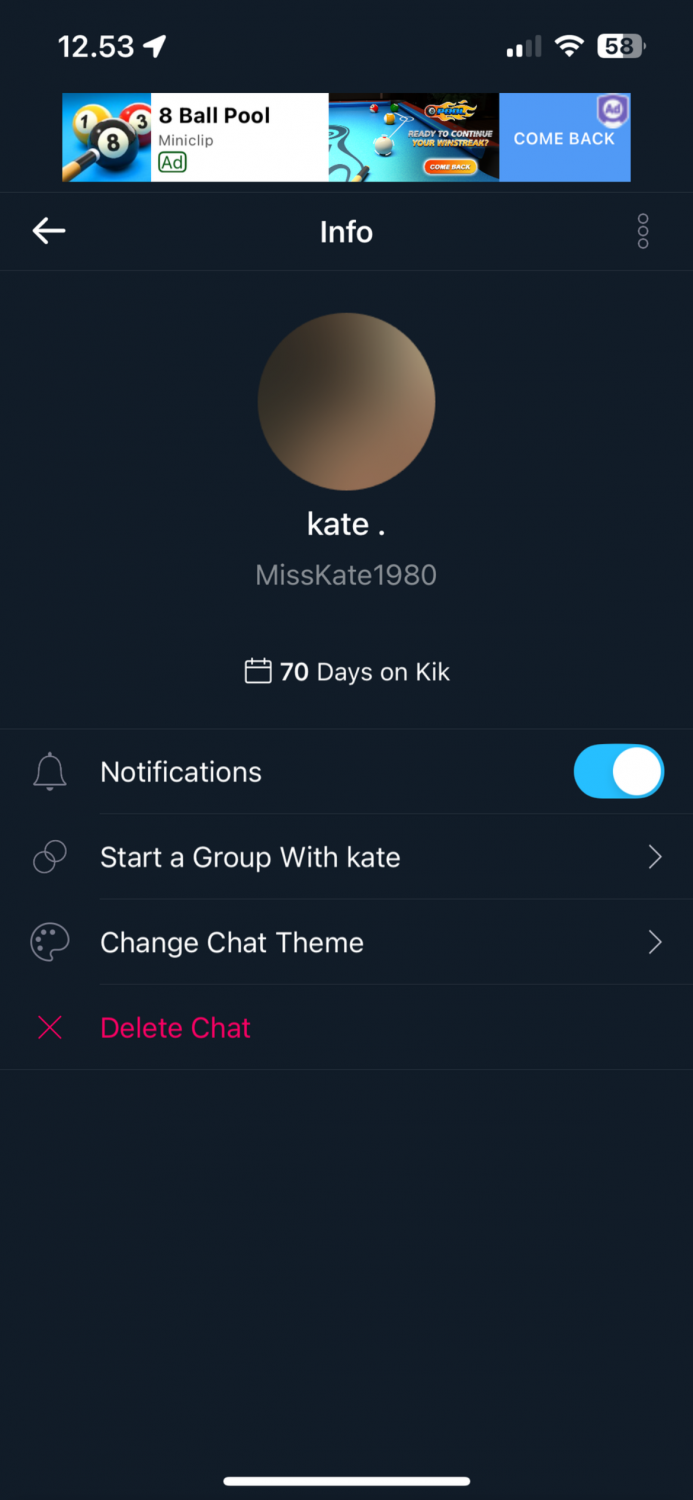Viewport: 693px width, 1500px height.
Task: Tap the pool table ad image
Action: click(413, 137)
